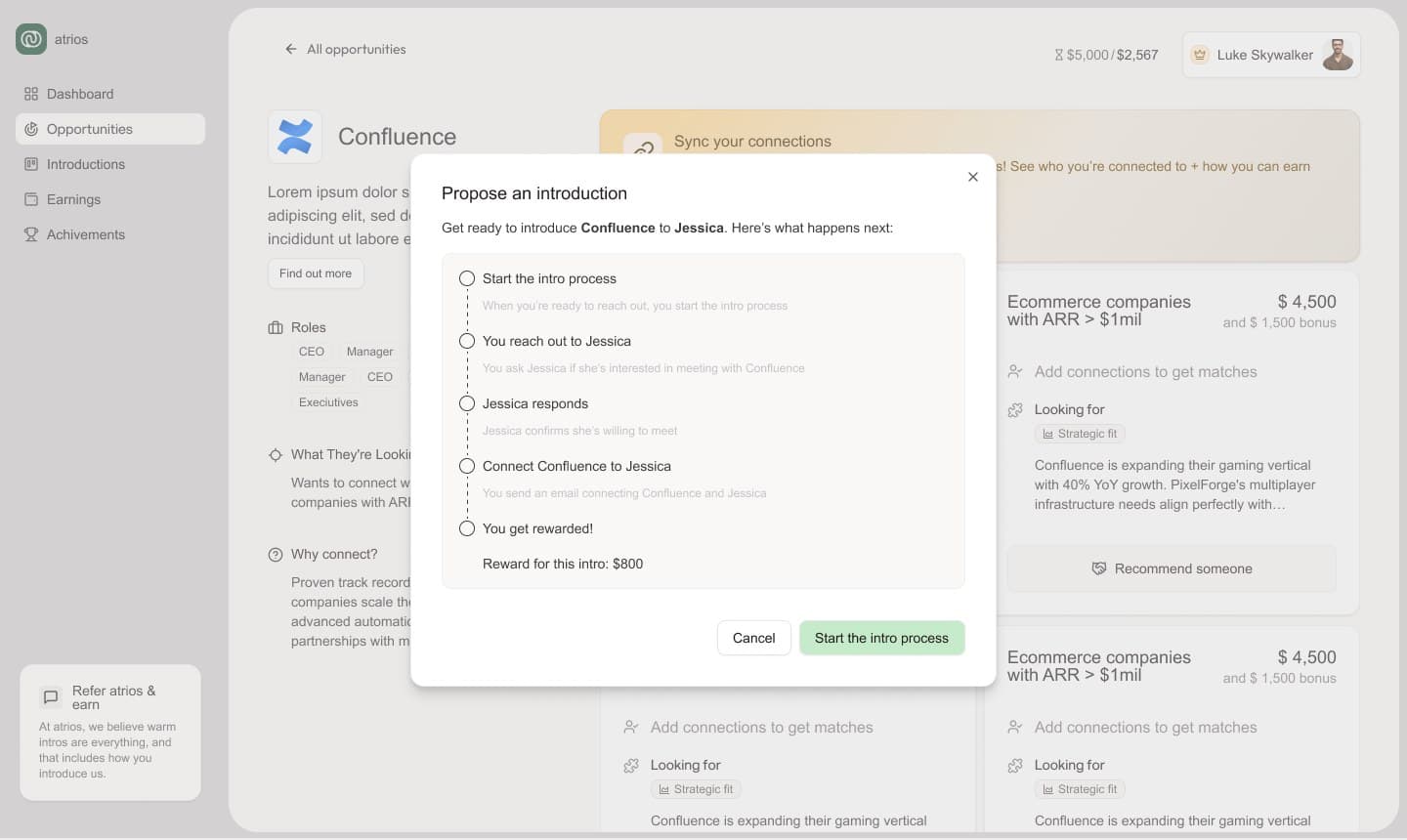This screenshot has width=1407, height=840.
Task: Click the Roles briefcase icon
Action: [x=276, y=328]
